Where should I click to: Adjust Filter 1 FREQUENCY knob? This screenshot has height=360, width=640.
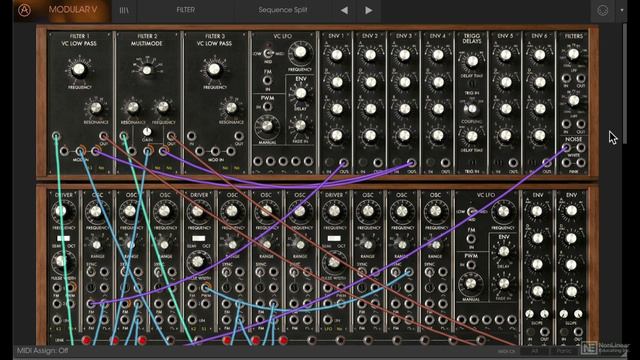click(x=79, y=70)
